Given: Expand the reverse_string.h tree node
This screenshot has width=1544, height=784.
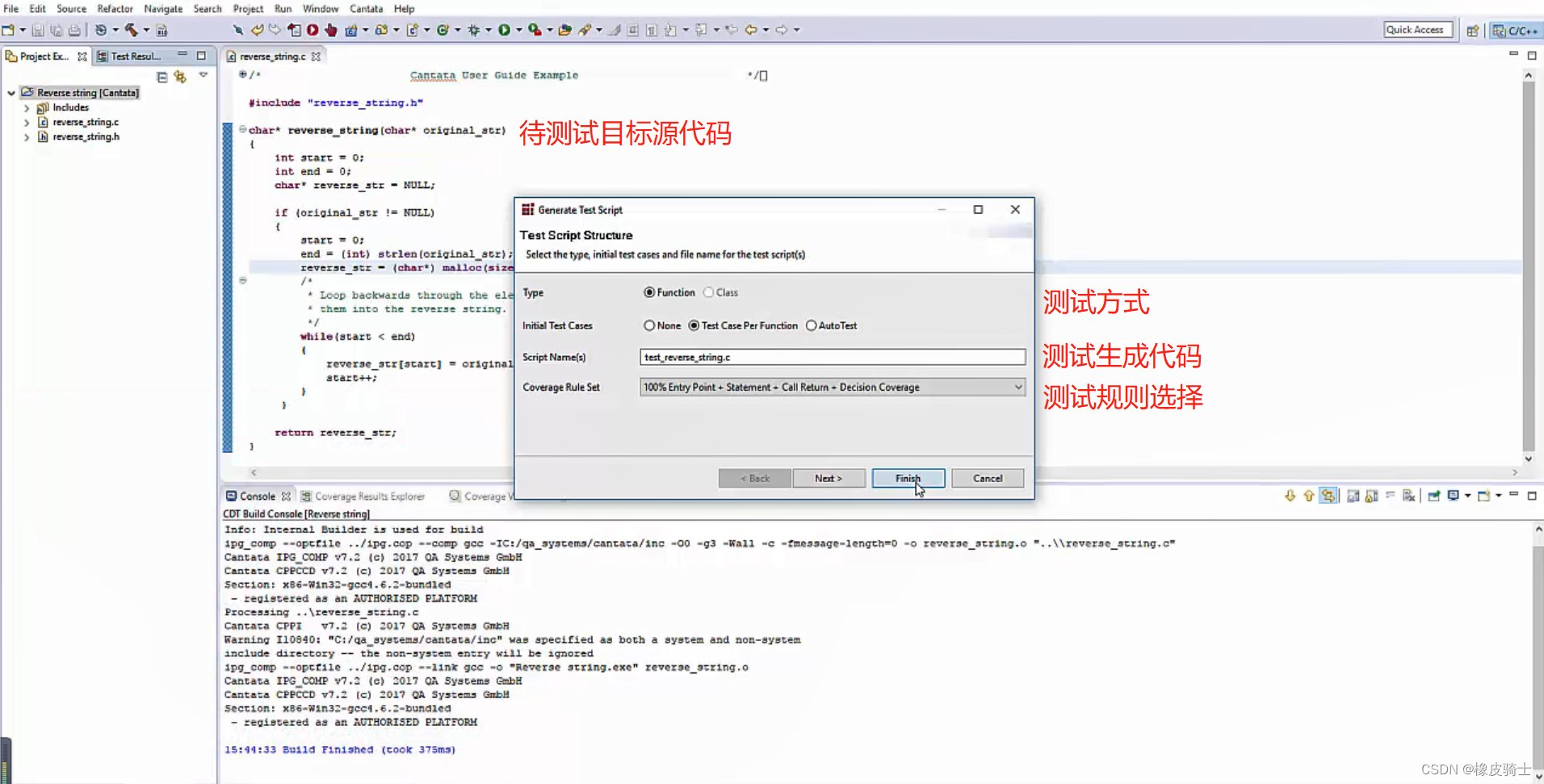Looking at the screenshot, I should pyautogui.click(x=27, y=137).
